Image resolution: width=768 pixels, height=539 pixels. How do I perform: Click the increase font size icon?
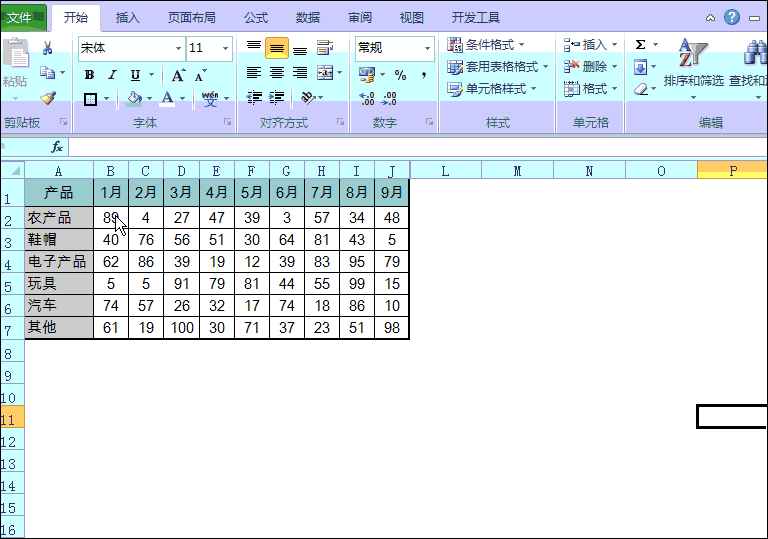178,75
